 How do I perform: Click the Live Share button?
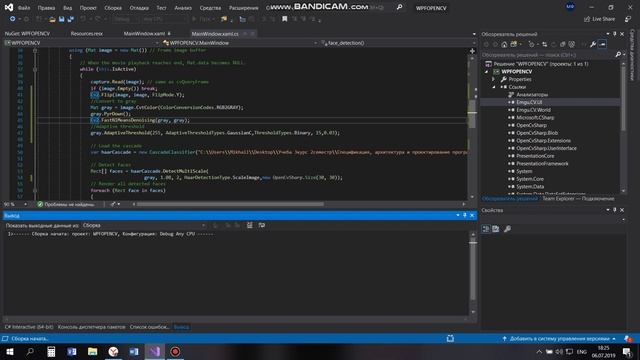pos(599,19)
